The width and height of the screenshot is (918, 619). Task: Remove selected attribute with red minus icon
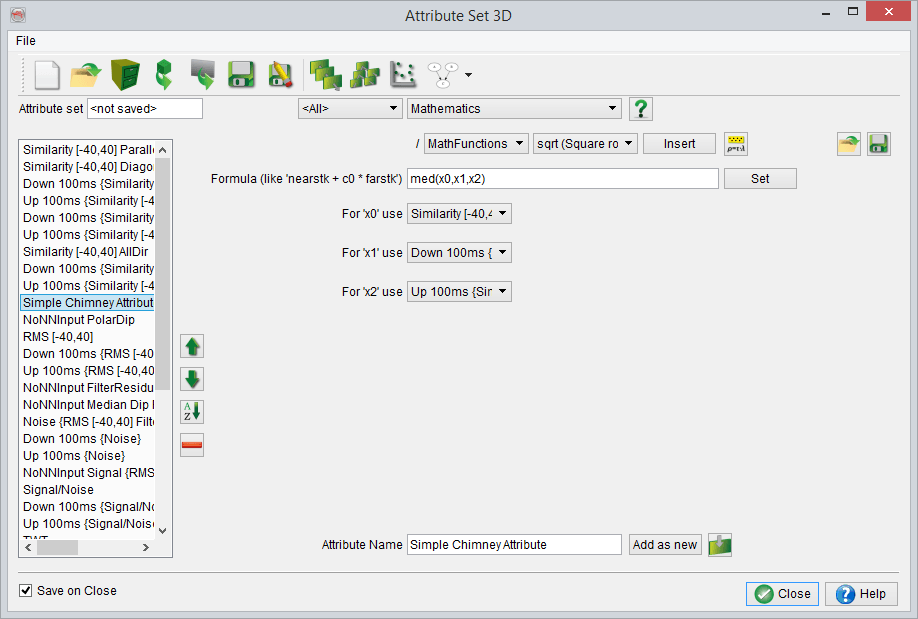click(192, 445)
